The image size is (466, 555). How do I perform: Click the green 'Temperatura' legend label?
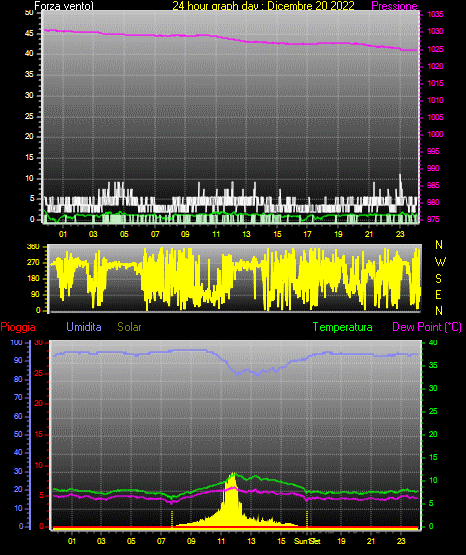[342, 327]
